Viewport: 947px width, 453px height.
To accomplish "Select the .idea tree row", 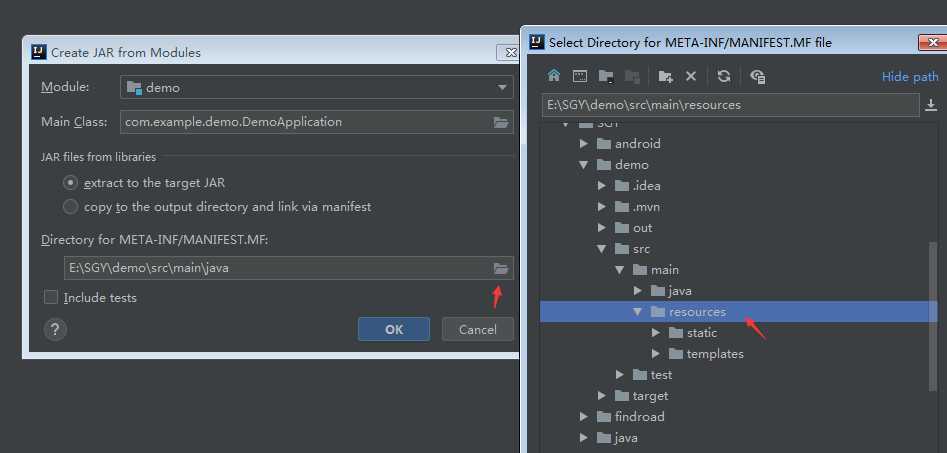I will pos(737,185).
